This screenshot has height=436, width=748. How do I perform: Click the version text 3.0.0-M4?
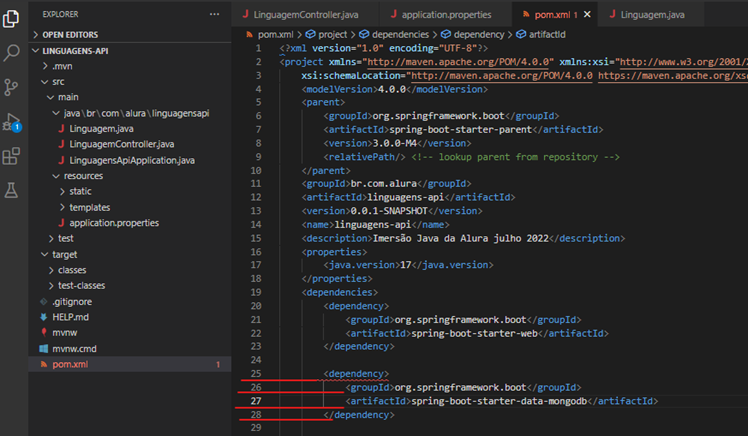394,143
